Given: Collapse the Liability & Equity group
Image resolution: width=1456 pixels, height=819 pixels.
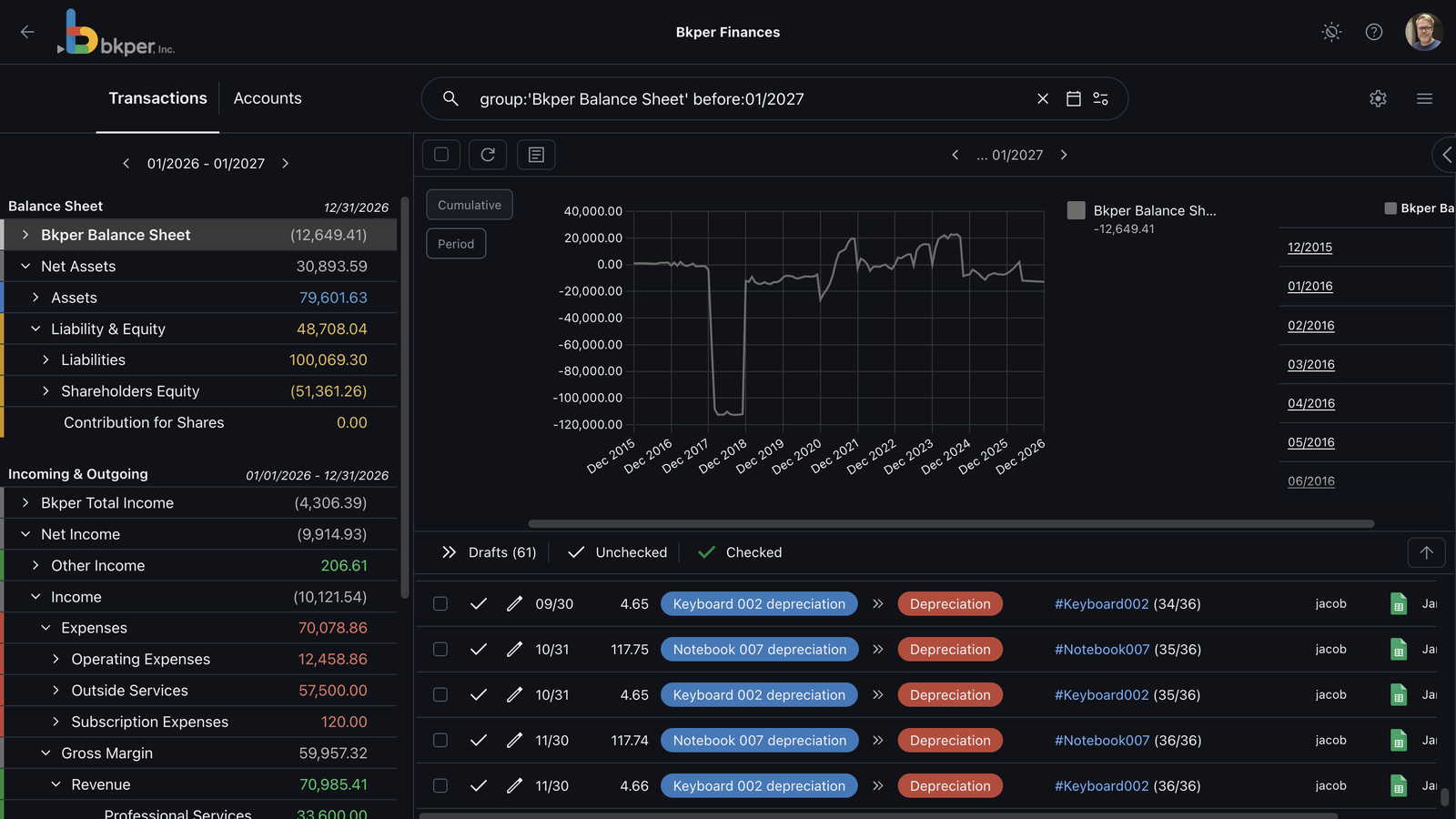Looking at the screenshot, I should pyautogui.click(x=35, y=329).
